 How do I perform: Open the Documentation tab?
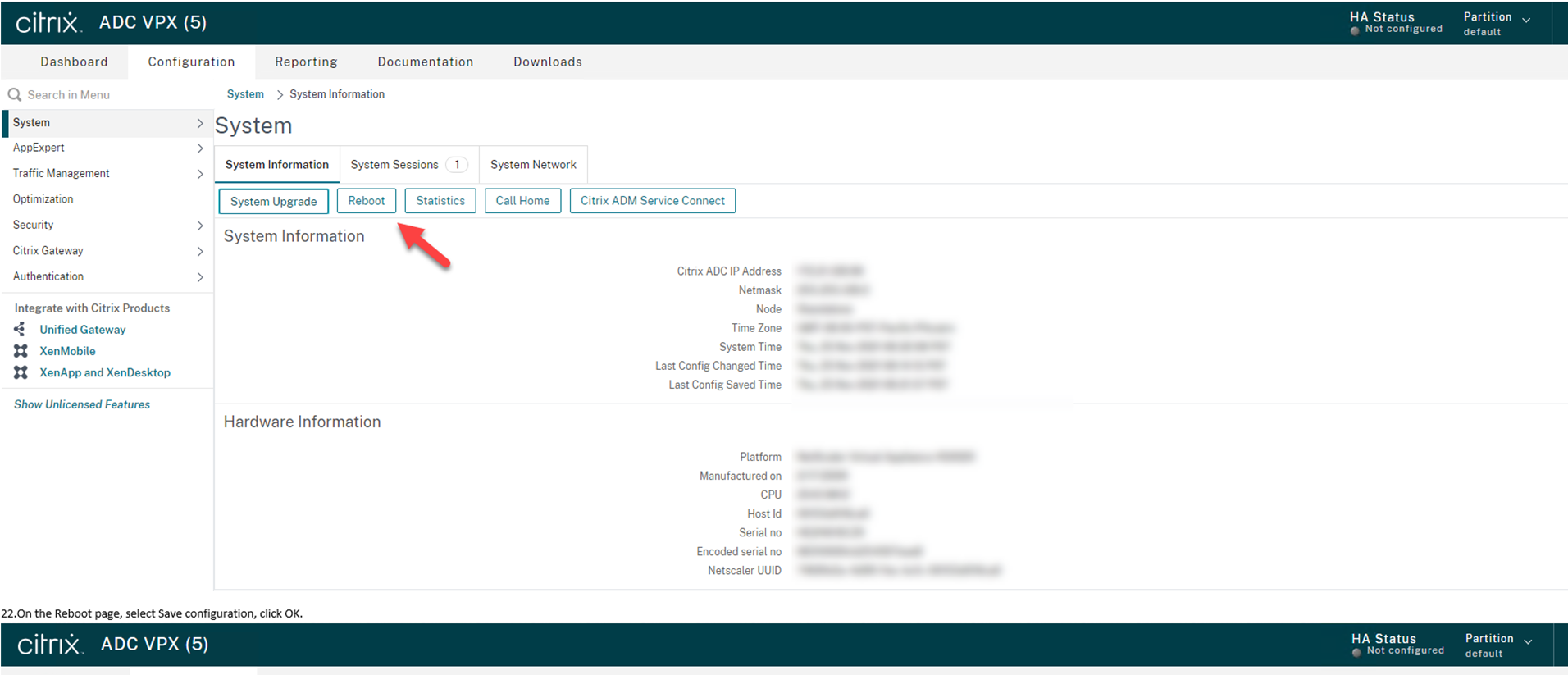[x=425, y=62]
